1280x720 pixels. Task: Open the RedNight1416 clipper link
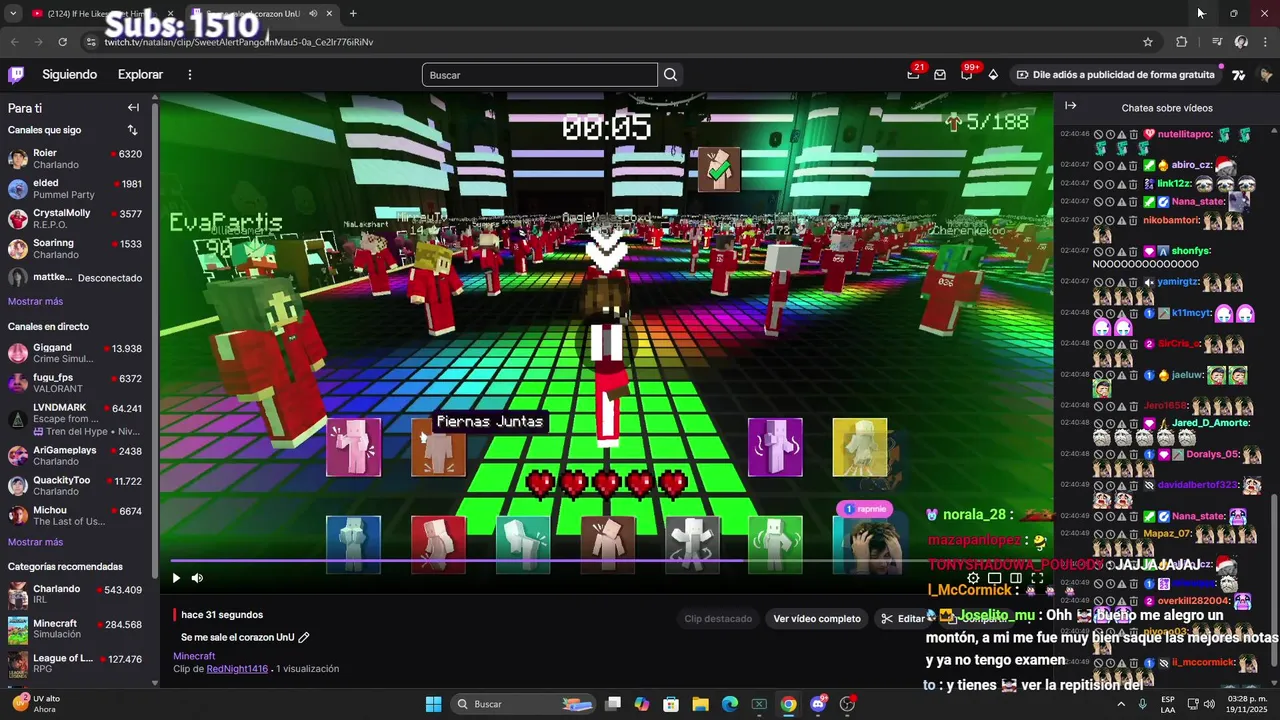[237, 669]
